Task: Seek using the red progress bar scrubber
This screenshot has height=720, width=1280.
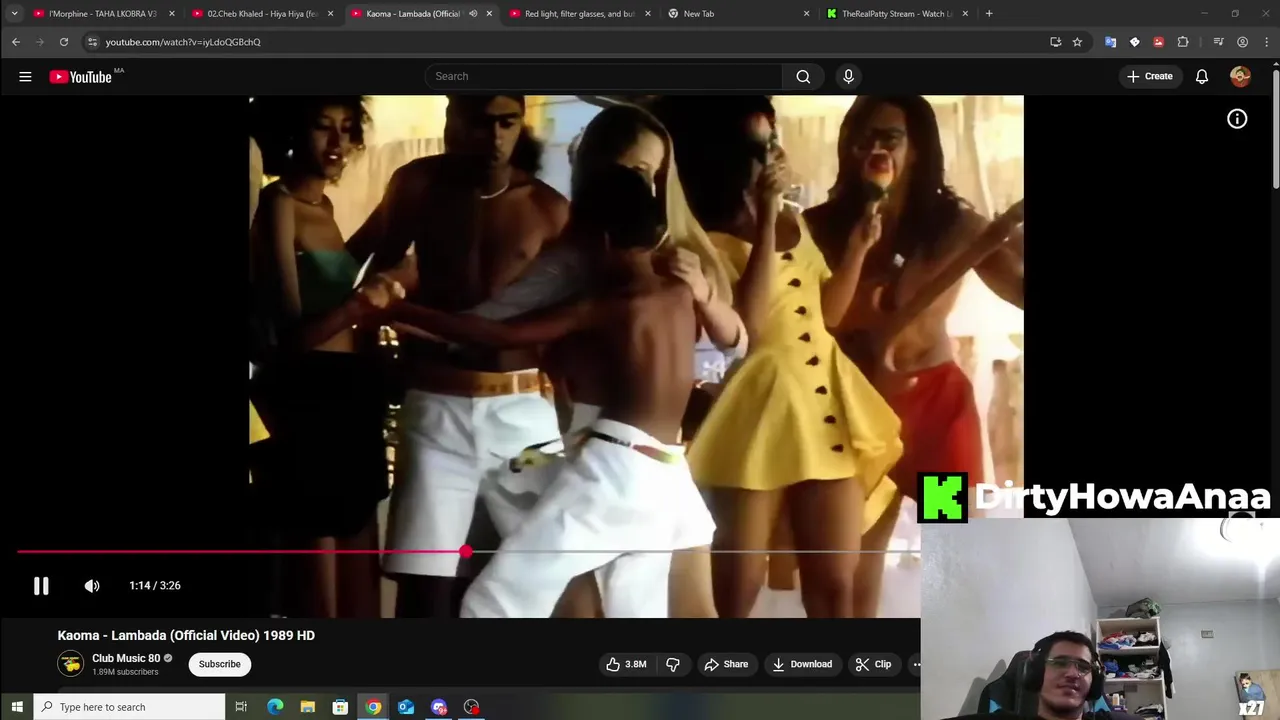Action: pyautogui.click(x=466, y=551)
